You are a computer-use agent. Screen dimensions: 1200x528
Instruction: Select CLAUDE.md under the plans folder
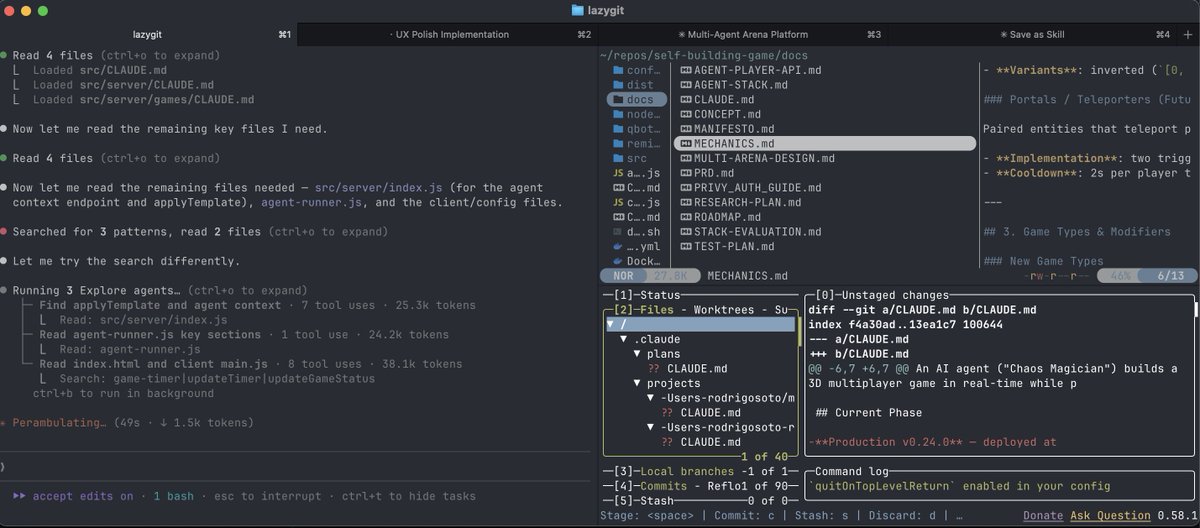point(695,368)
